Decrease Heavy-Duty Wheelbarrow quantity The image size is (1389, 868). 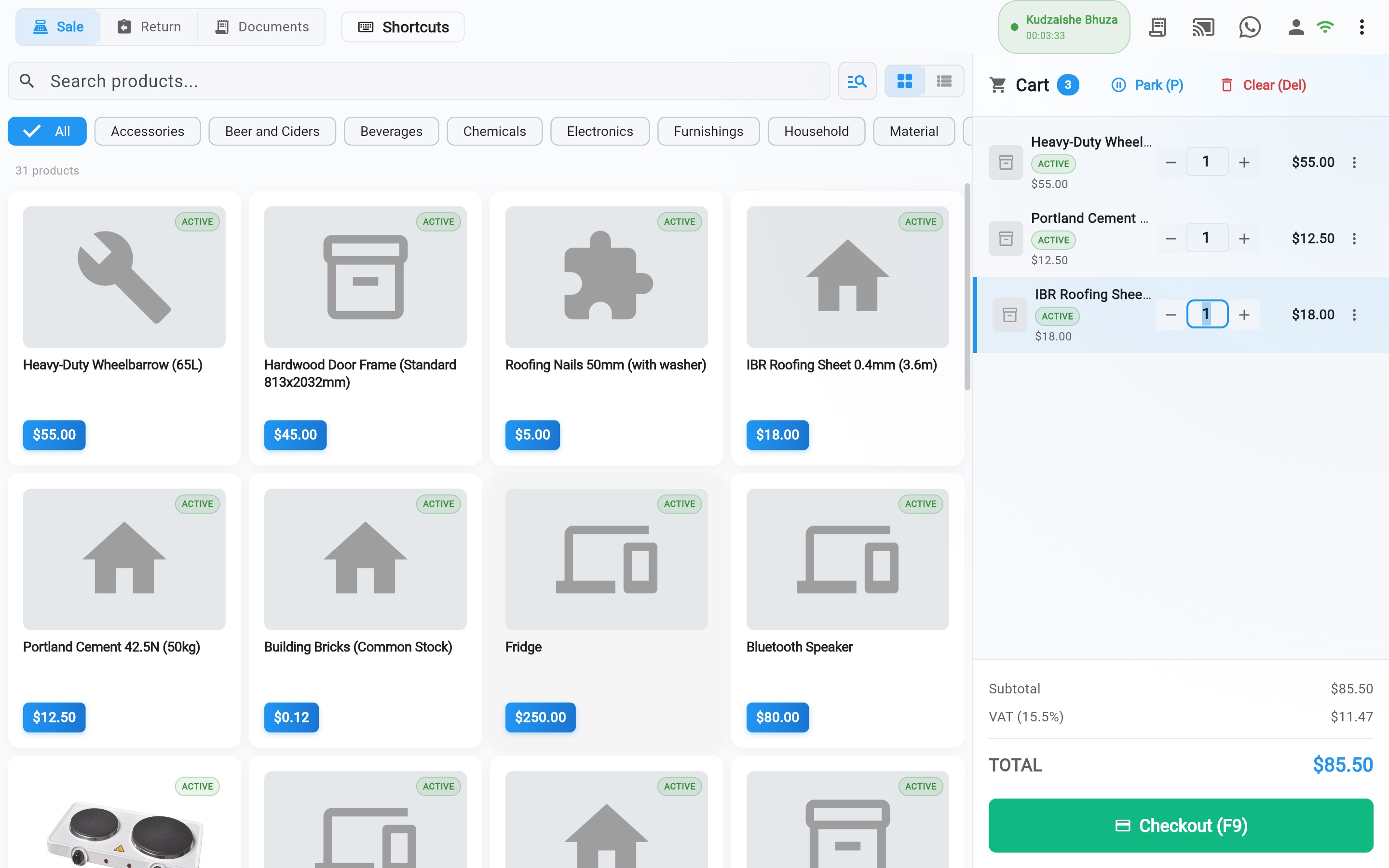[x=1171, y=163]
